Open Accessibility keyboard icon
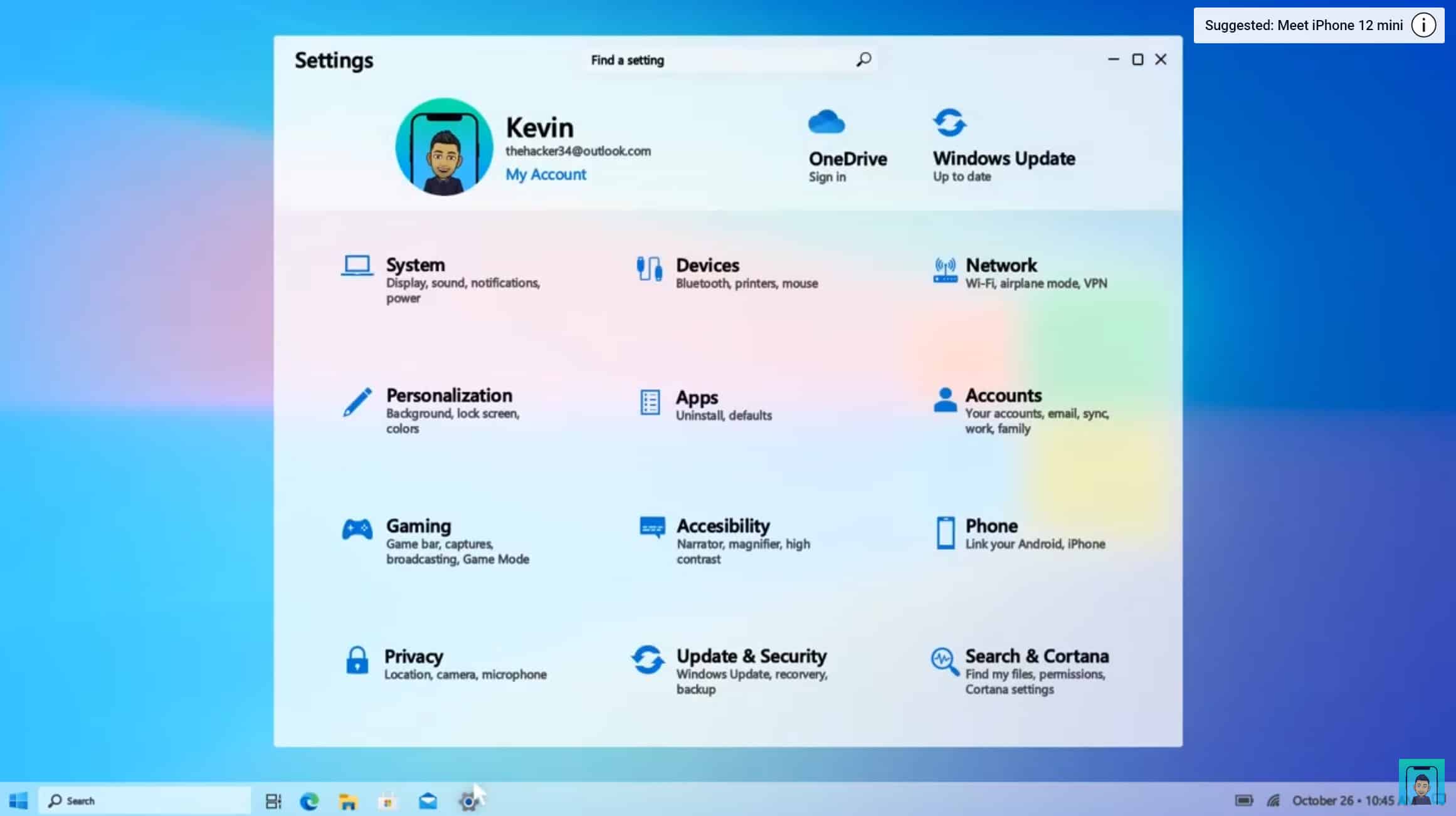Screen dimensions: 1456x816 [x=652, y=528]
